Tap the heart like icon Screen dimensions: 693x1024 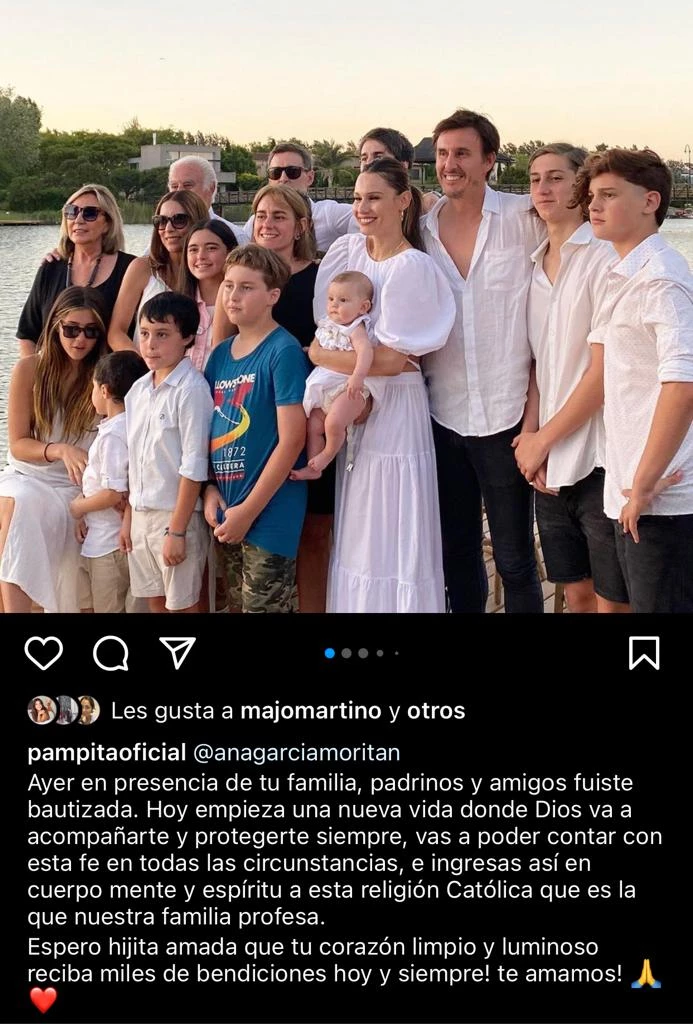coord(44,652)
